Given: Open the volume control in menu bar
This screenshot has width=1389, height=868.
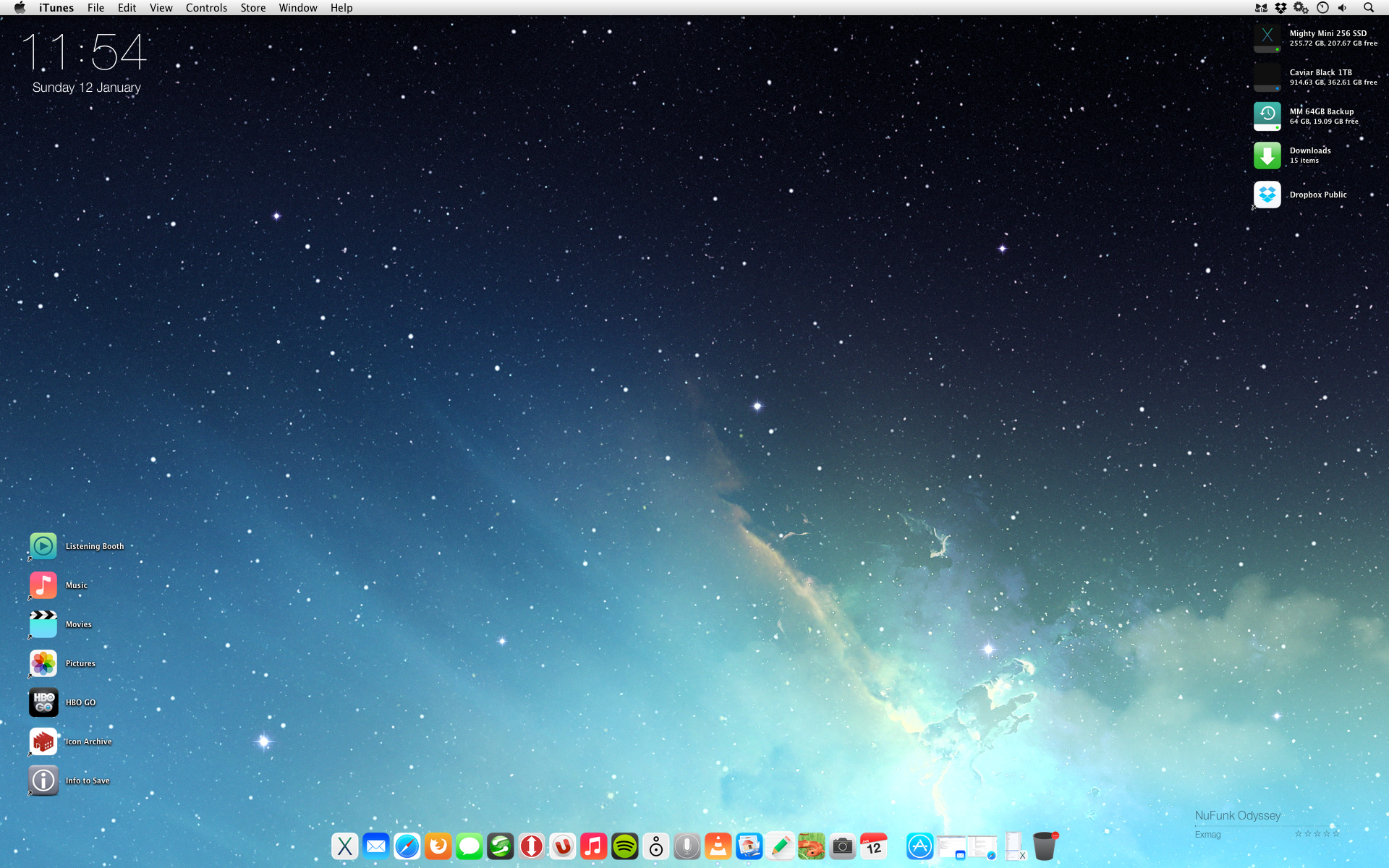Looking at the screenshot, I should point(1343,8).
